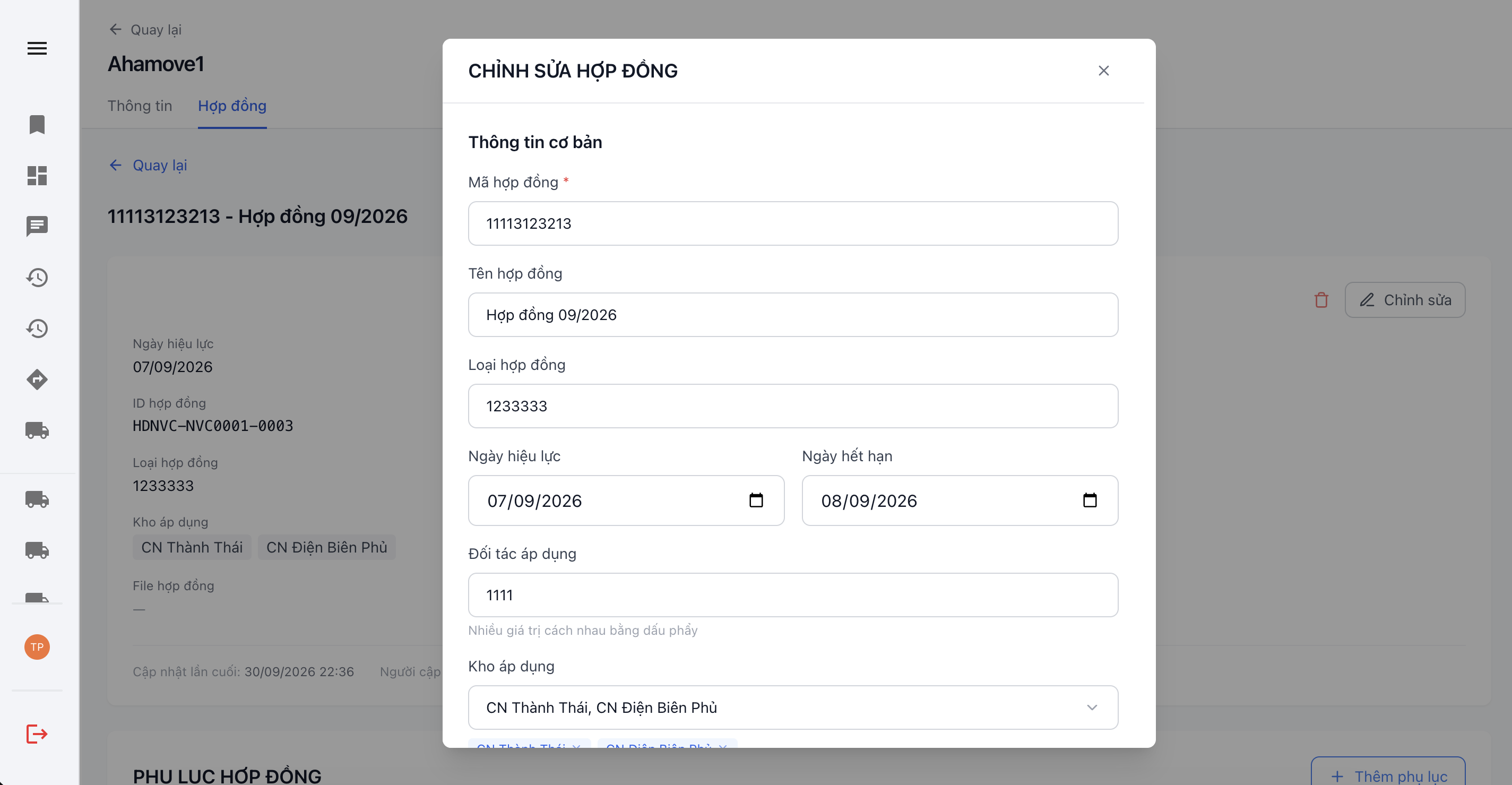Click the Đối tác áp dụng input field
Image resolution: width=1512 pixels, height=785 pixels.
793,595
